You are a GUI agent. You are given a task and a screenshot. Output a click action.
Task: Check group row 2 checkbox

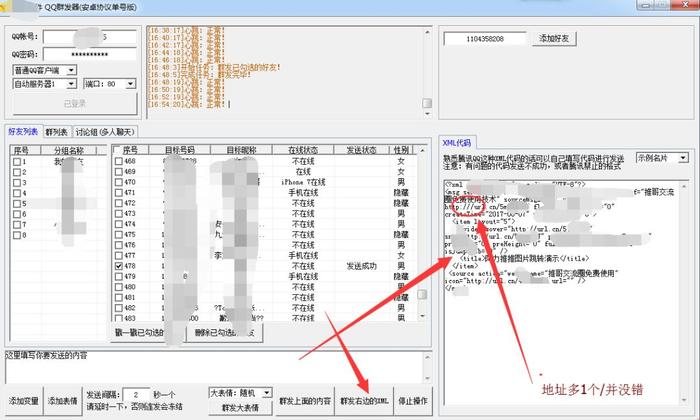click(17, 172)
